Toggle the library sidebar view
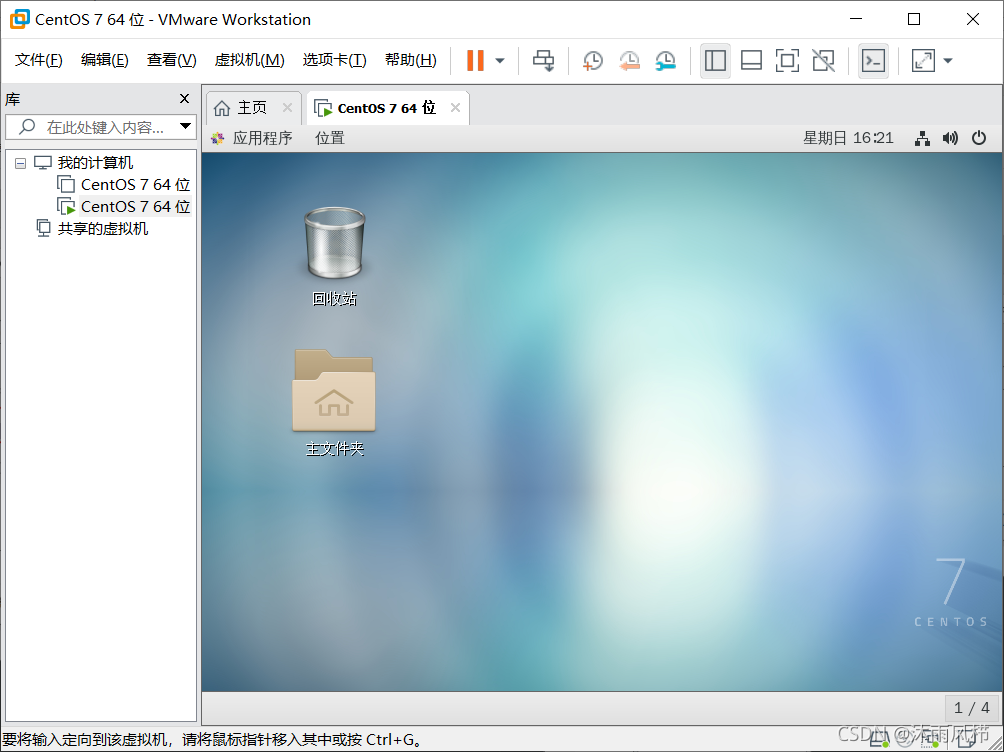 715,61
